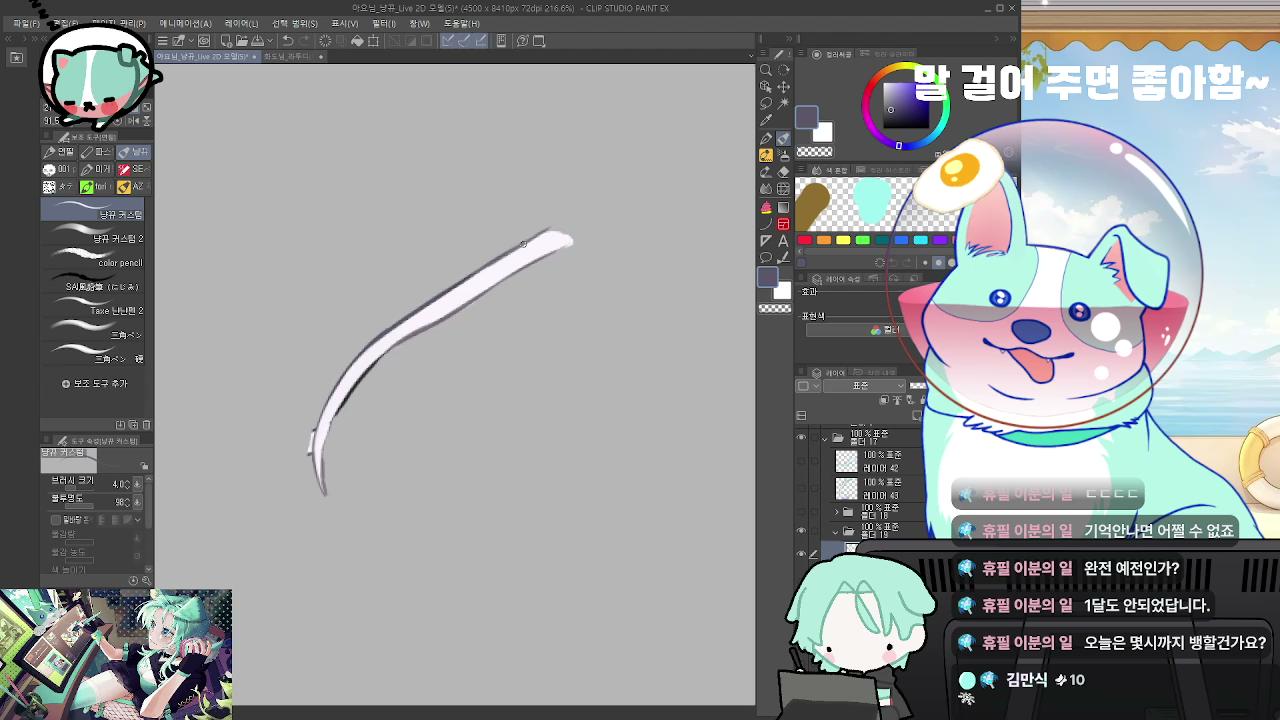The image size is (1280, 720).
Task: Delete sub tool with trash icon
Action: [x=147, y=425]
